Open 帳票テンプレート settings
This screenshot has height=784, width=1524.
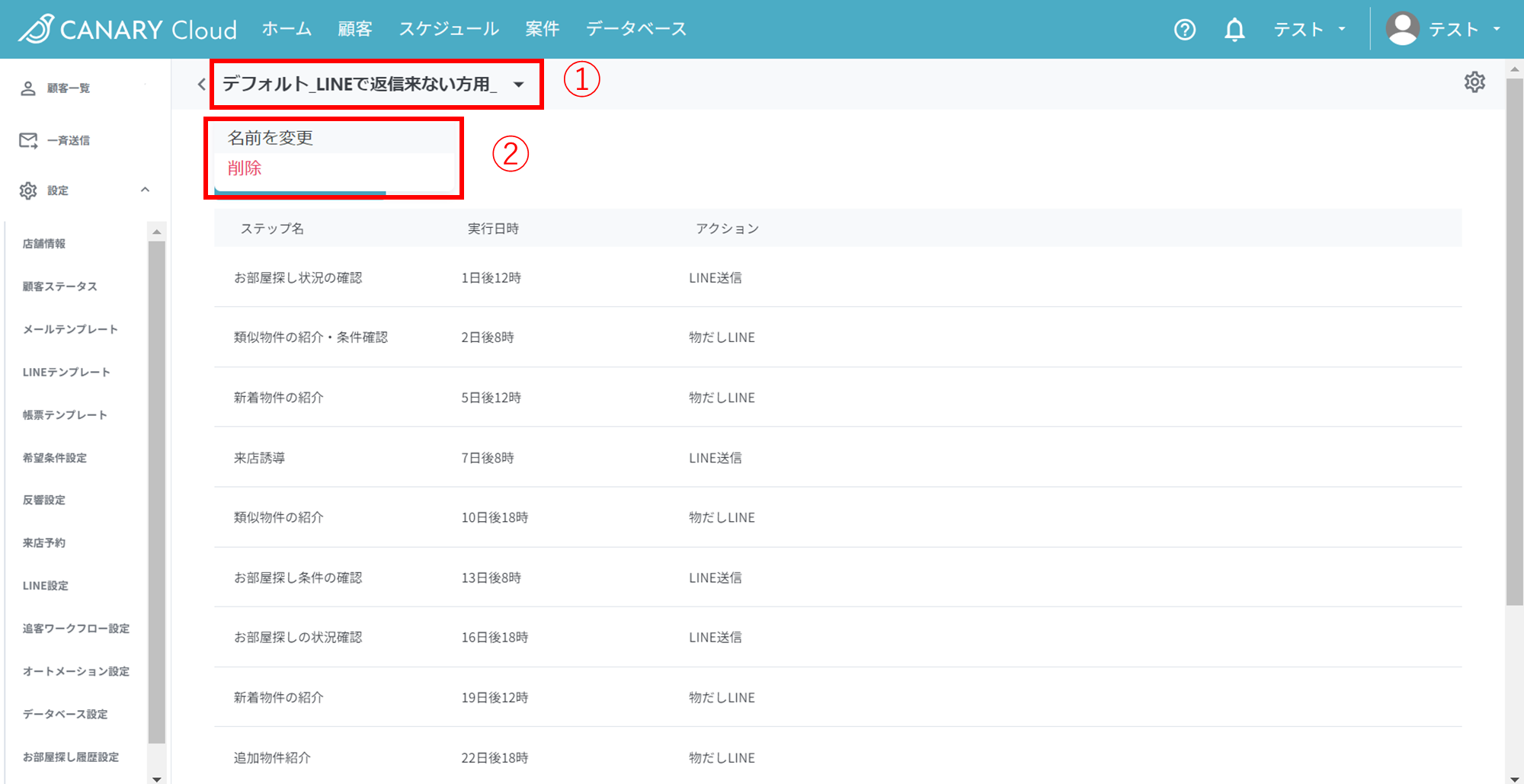(65, 414)
